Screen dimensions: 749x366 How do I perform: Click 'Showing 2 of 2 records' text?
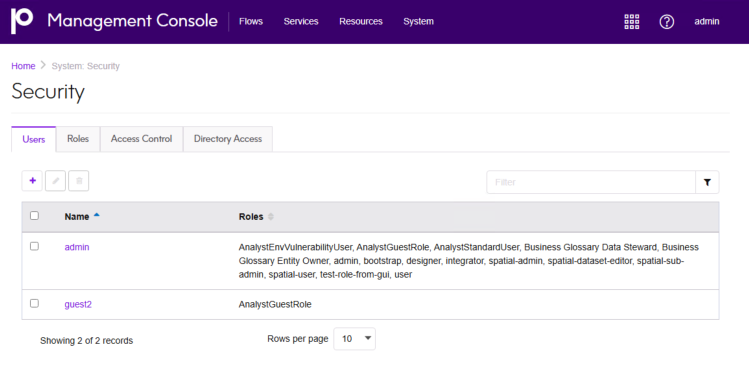[86, 341]
